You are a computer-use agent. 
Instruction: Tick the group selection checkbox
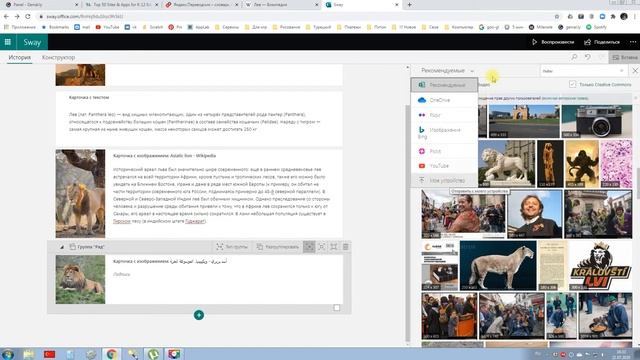pyautogui.click(x=337, y=308)
